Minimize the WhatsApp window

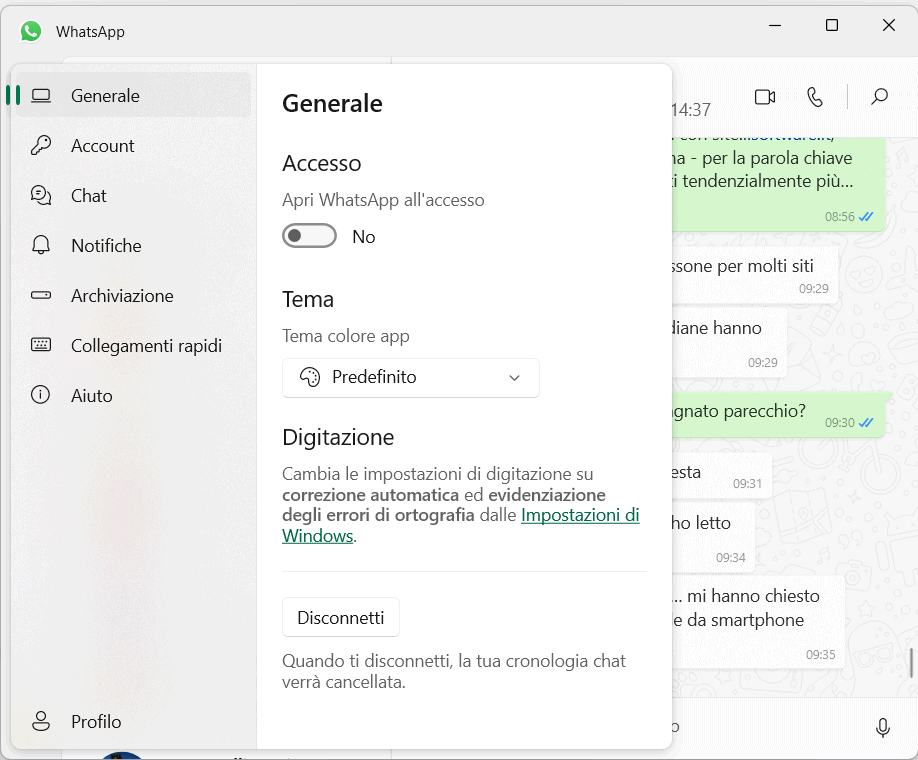click(775, 26)
